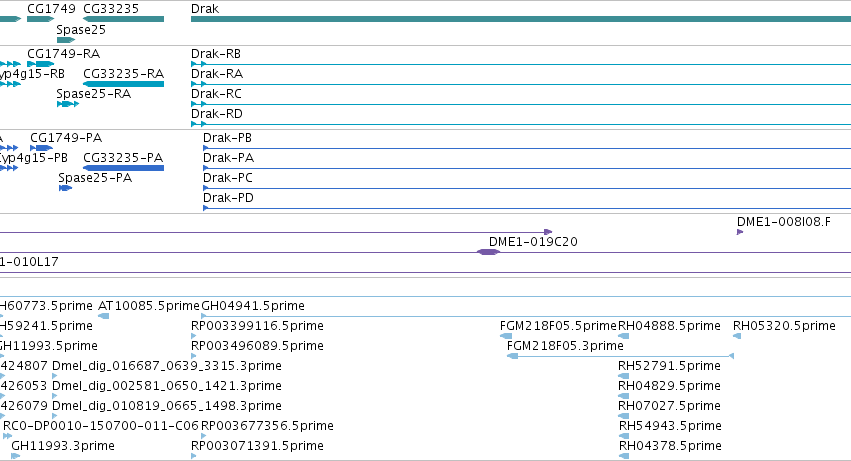
Task: Select the CG33235-PA protein label
Action: point(123,158)
